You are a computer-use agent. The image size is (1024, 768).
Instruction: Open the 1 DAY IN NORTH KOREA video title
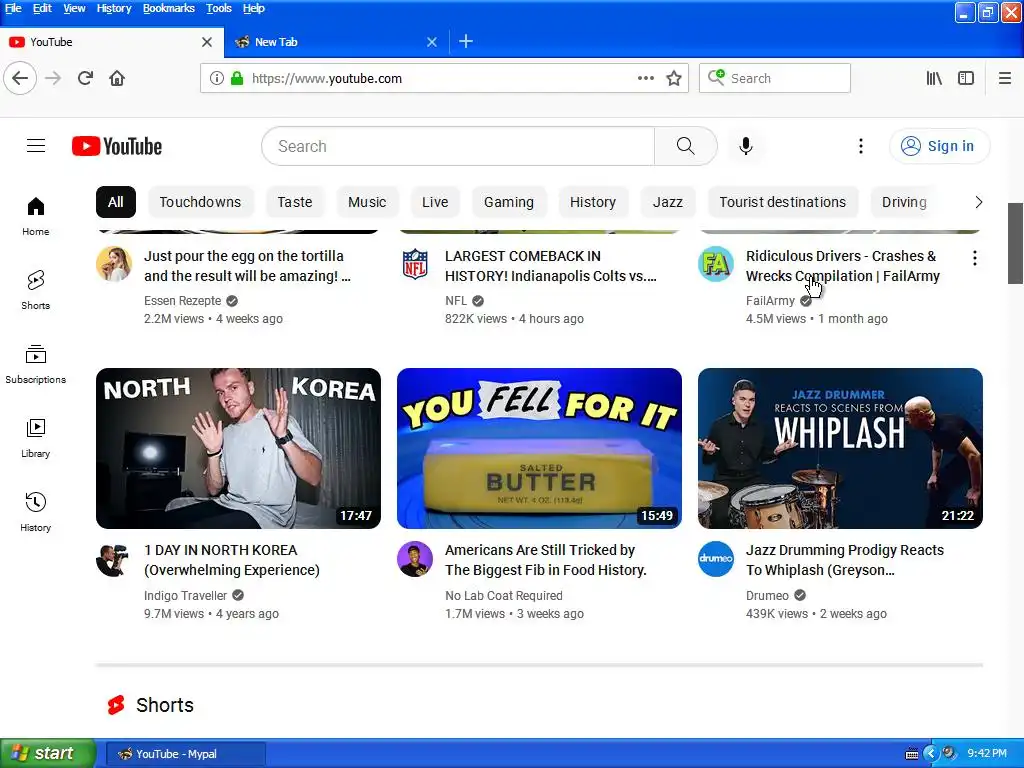pos(232,560)
